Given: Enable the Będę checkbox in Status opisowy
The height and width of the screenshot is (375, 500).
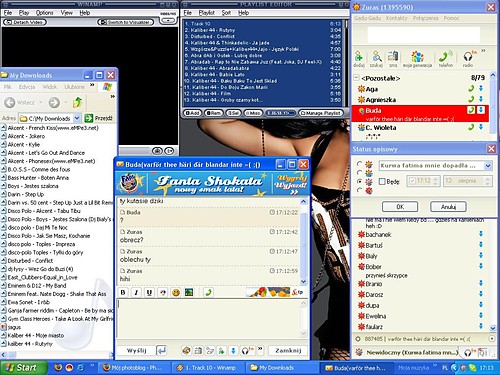Looking at the screenshot, I should pos(382,182).
